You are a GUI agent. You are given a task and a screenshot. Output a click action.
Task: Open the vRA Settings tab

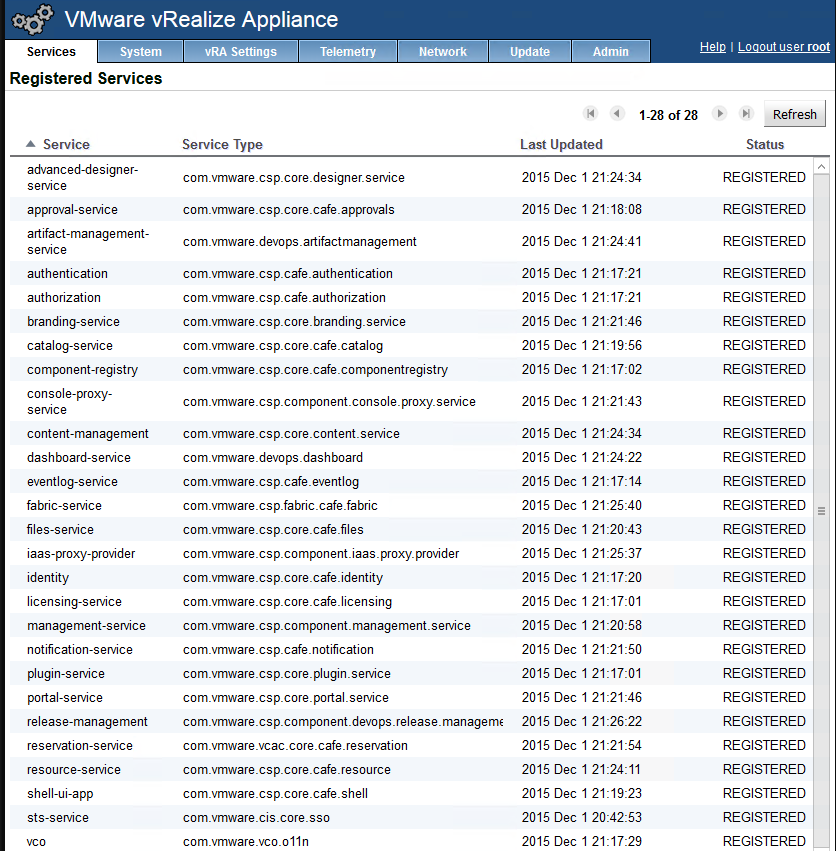coord(241,52)
